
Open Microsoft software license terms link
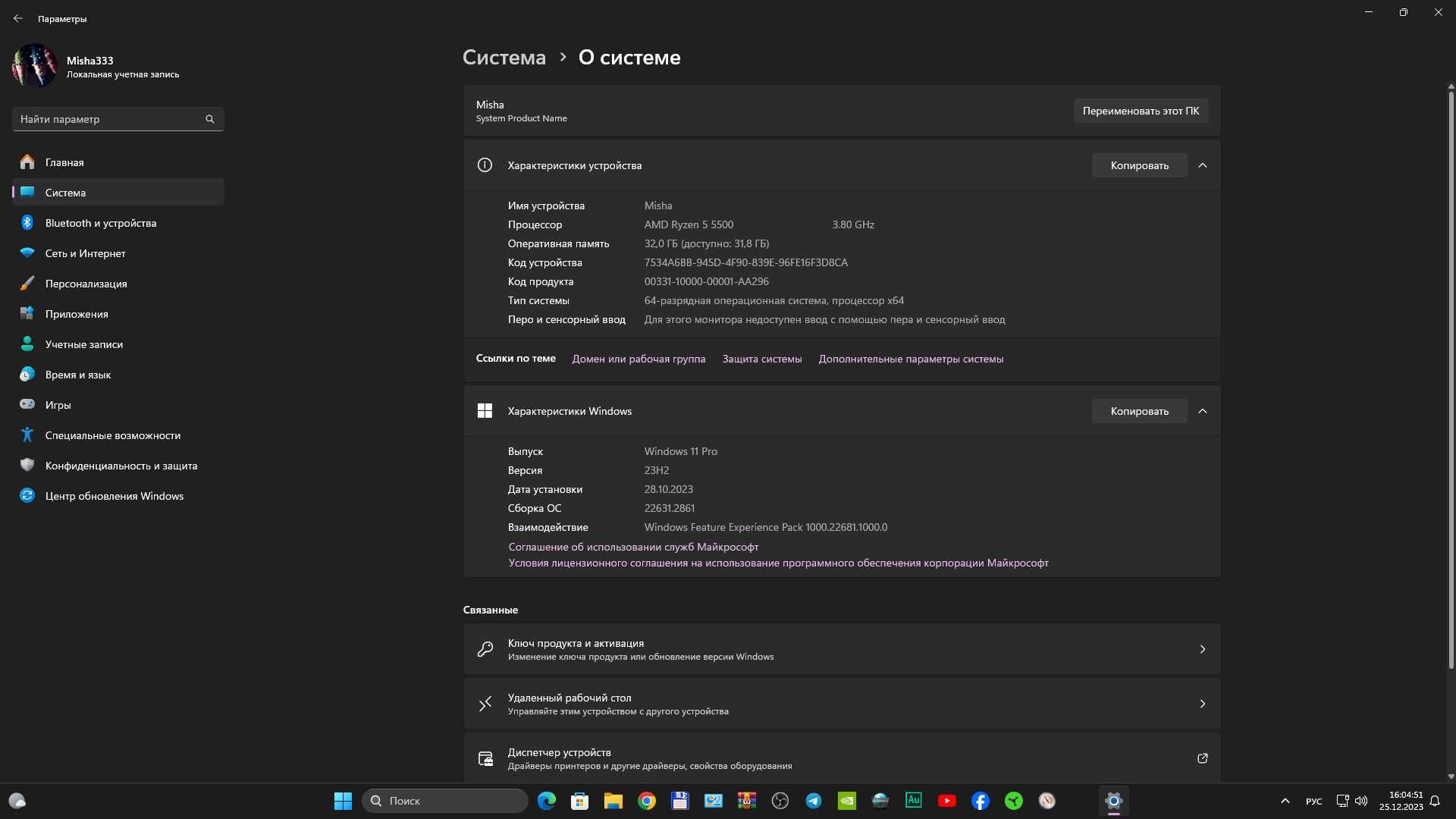pos(778,563)
